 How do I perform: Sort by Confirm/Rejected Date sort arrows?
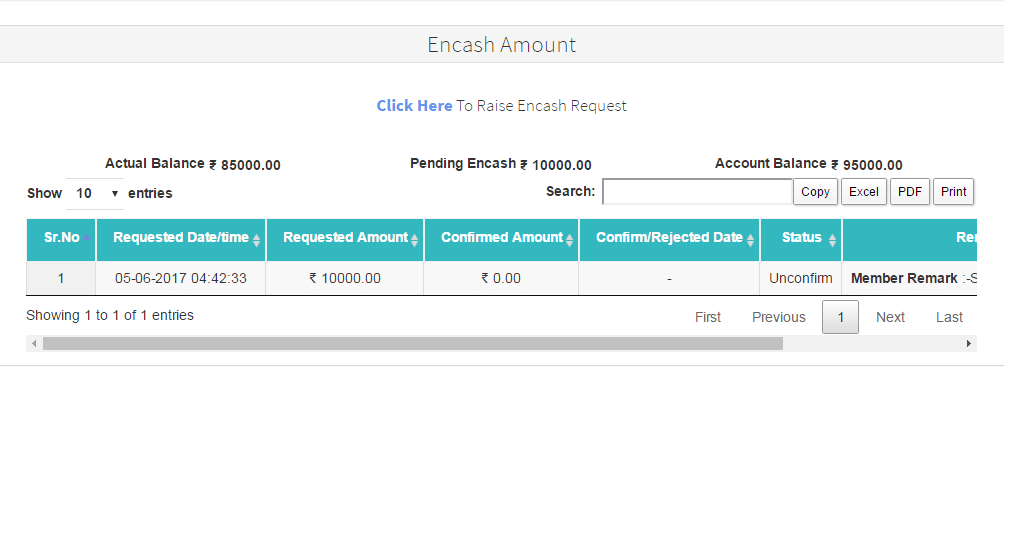(750, 240)
